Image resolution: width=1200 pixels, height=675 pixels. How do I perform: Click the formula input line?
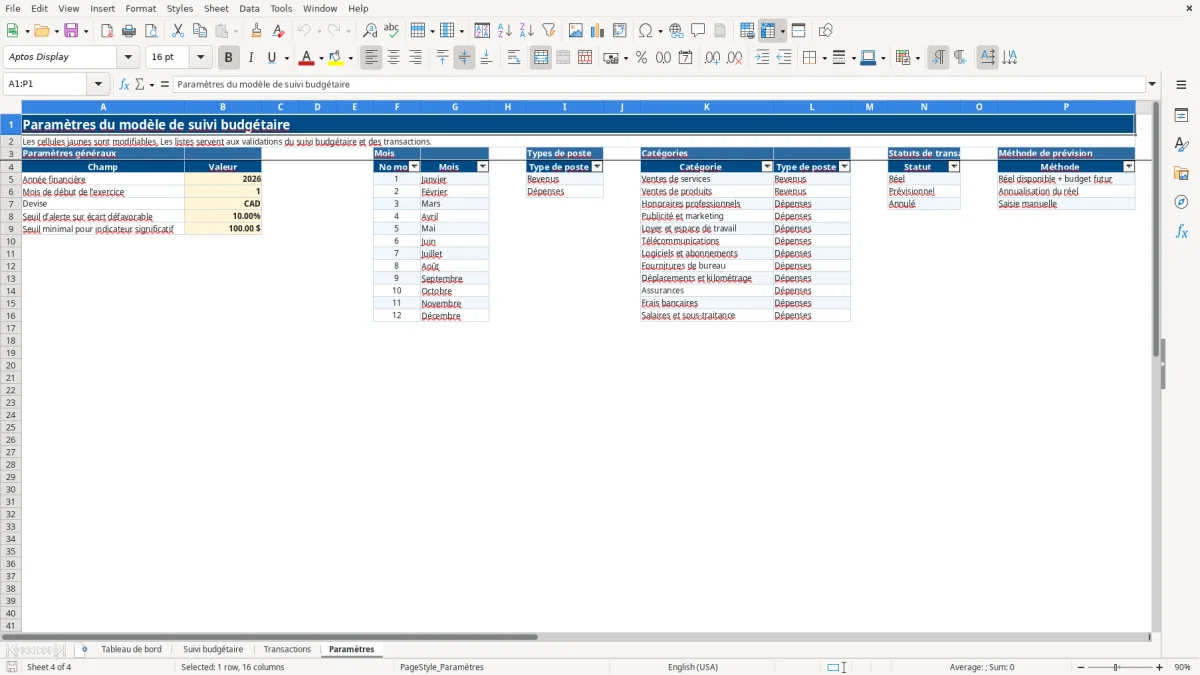pos(659,84)
